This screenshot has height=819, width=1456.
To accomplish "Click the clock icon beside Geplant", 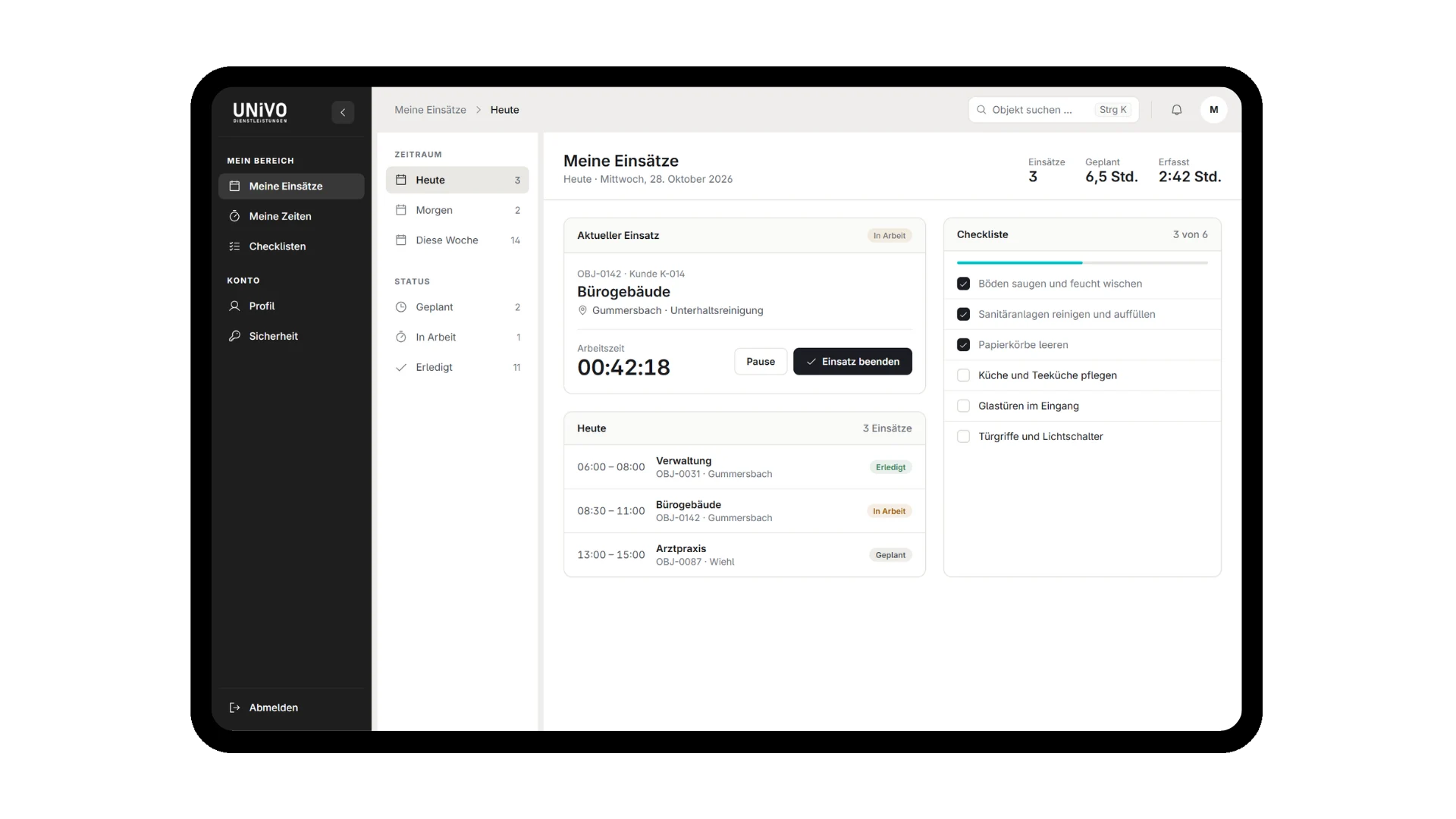I will (x=401, y=307).
